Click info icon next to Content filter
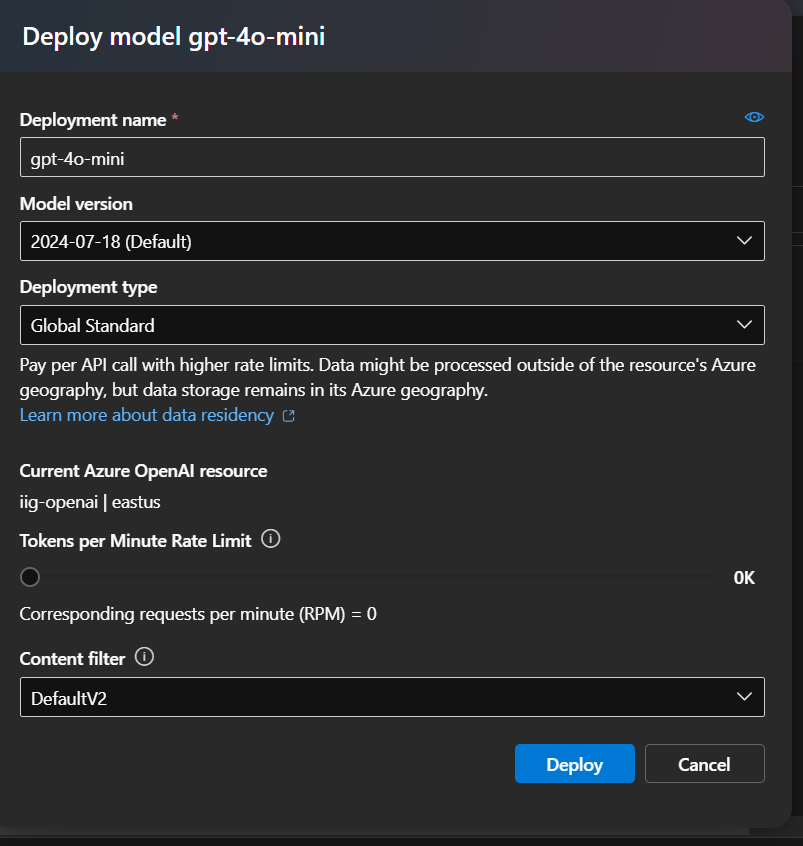Screen dimensions: 803x846 (144, 657)
